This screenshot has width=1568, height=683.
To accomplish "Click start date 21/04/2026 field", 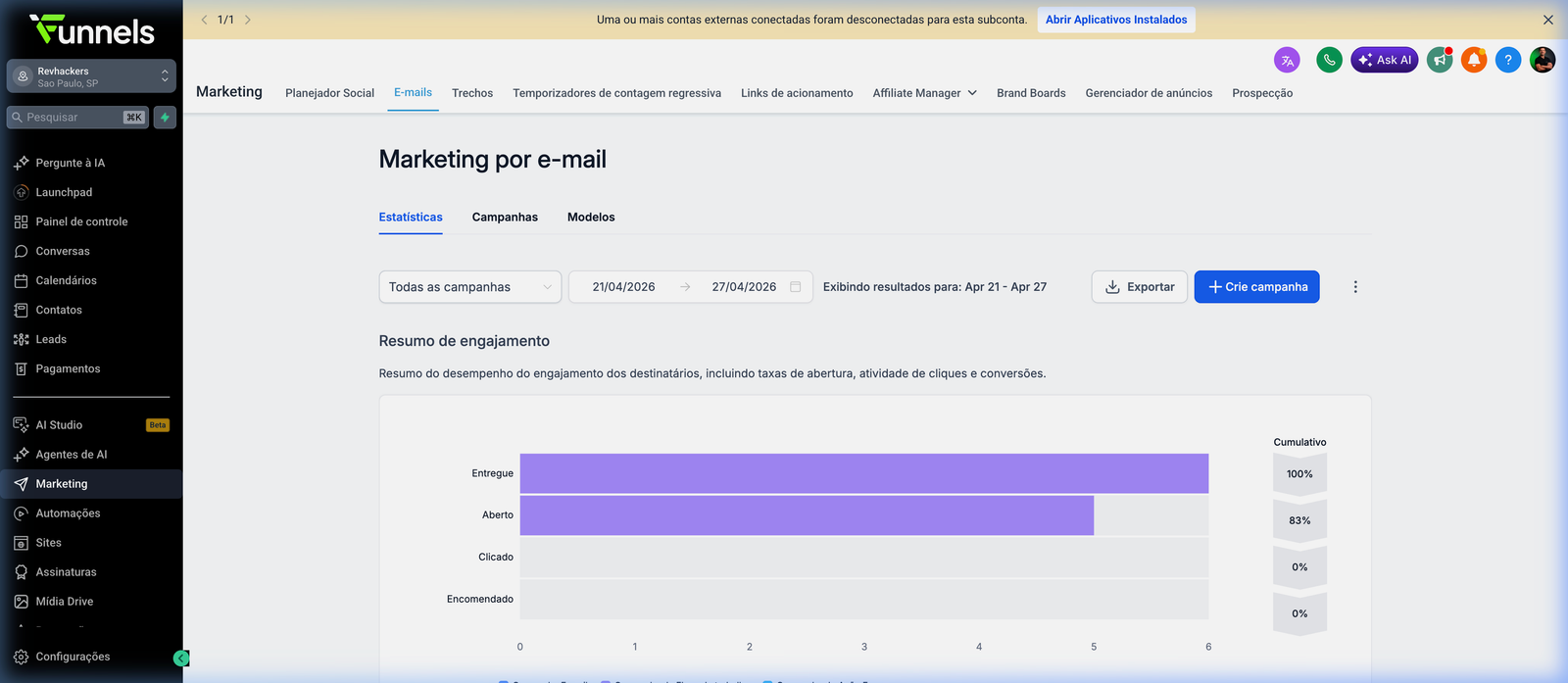I will (x=623, y=287).
